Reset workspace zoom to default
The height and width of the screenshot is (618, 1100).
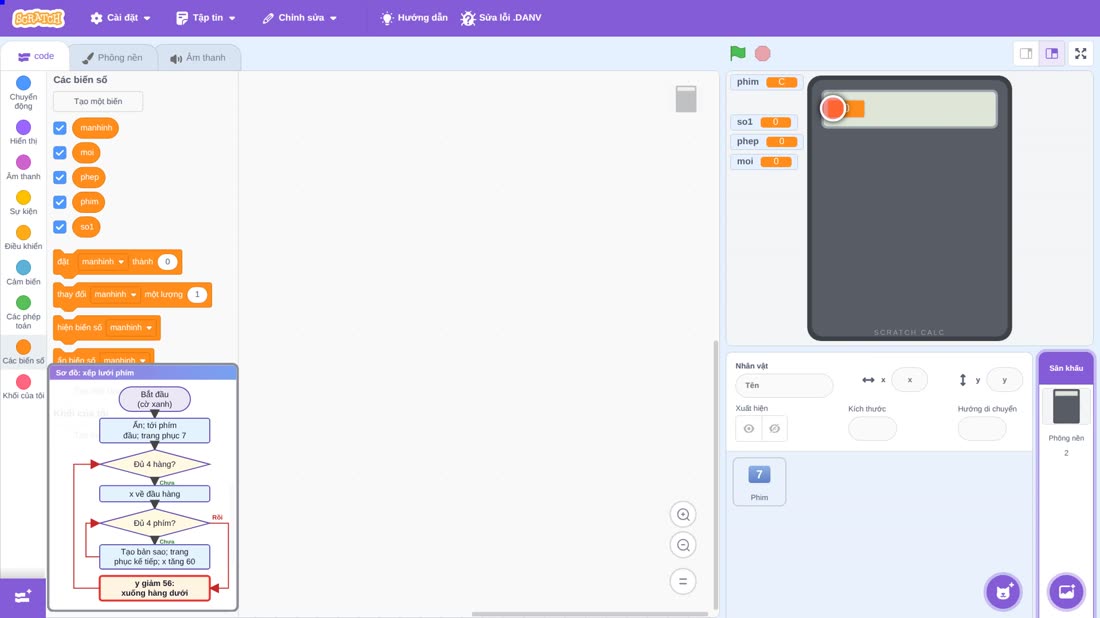click(683, 582)
